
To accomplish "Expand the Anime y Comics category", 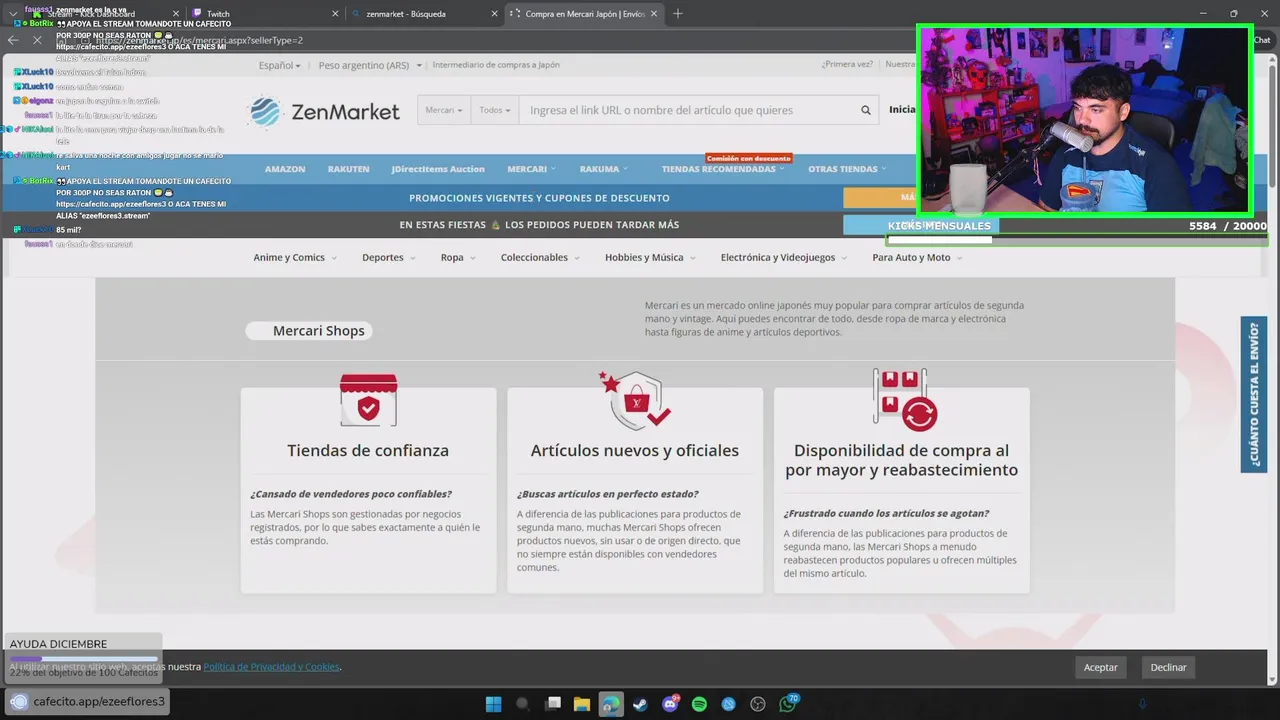I will click(294, 257).
